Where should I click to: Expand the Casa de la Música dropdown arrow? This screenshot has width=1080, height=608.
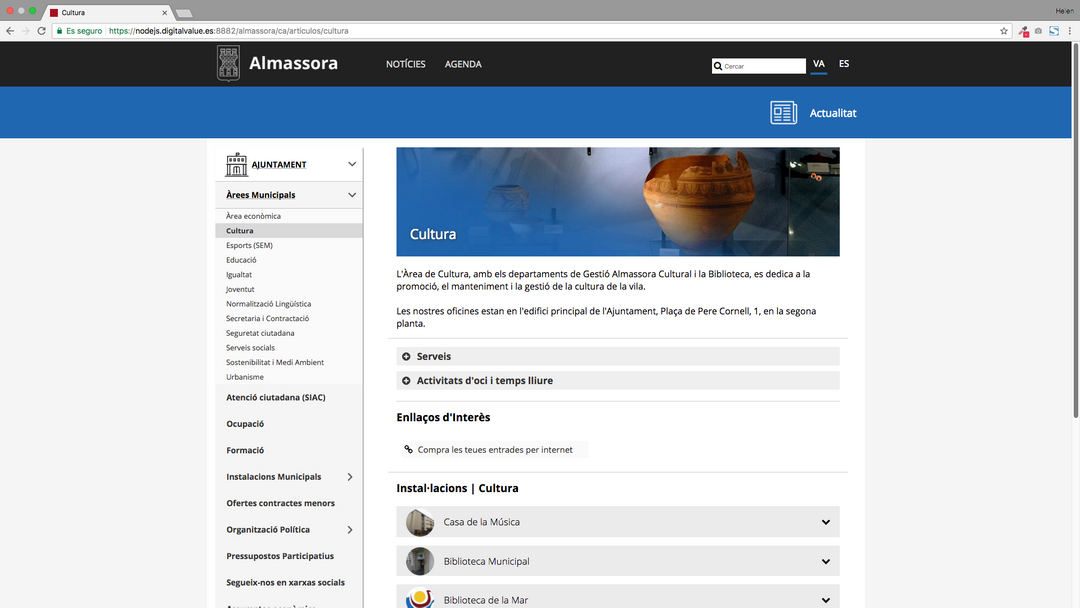click(825, 522)
